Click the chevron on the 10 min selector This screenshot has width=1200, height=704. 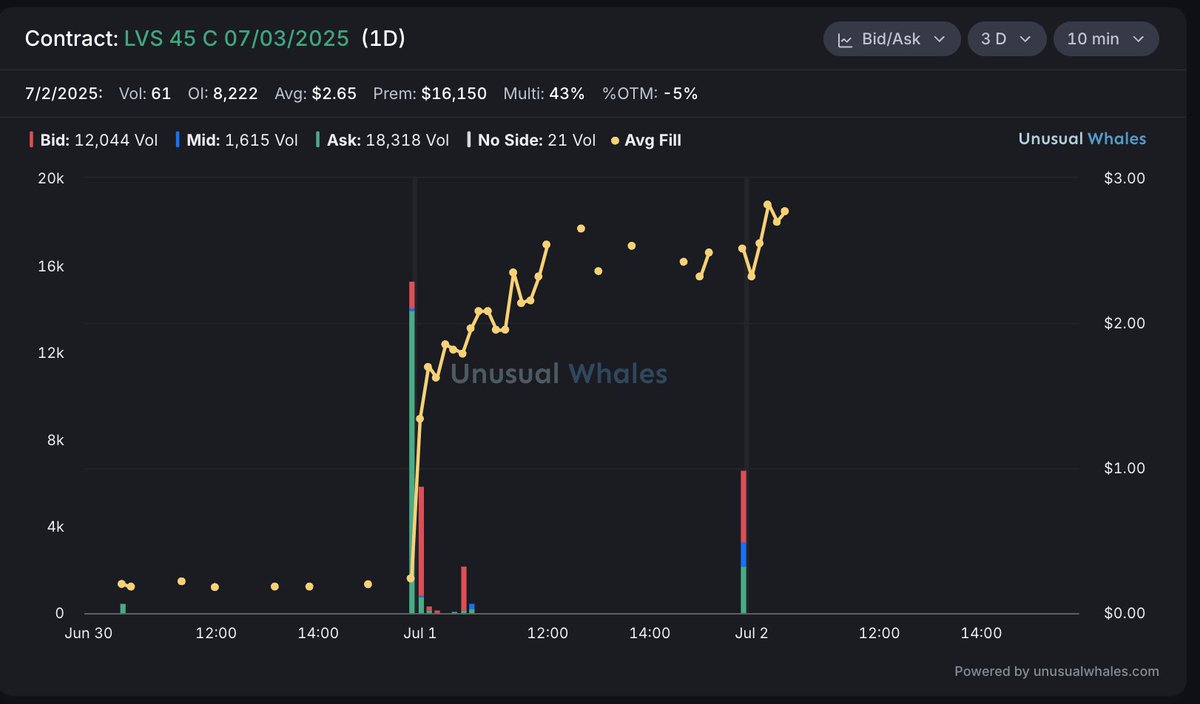point(1140,39)
